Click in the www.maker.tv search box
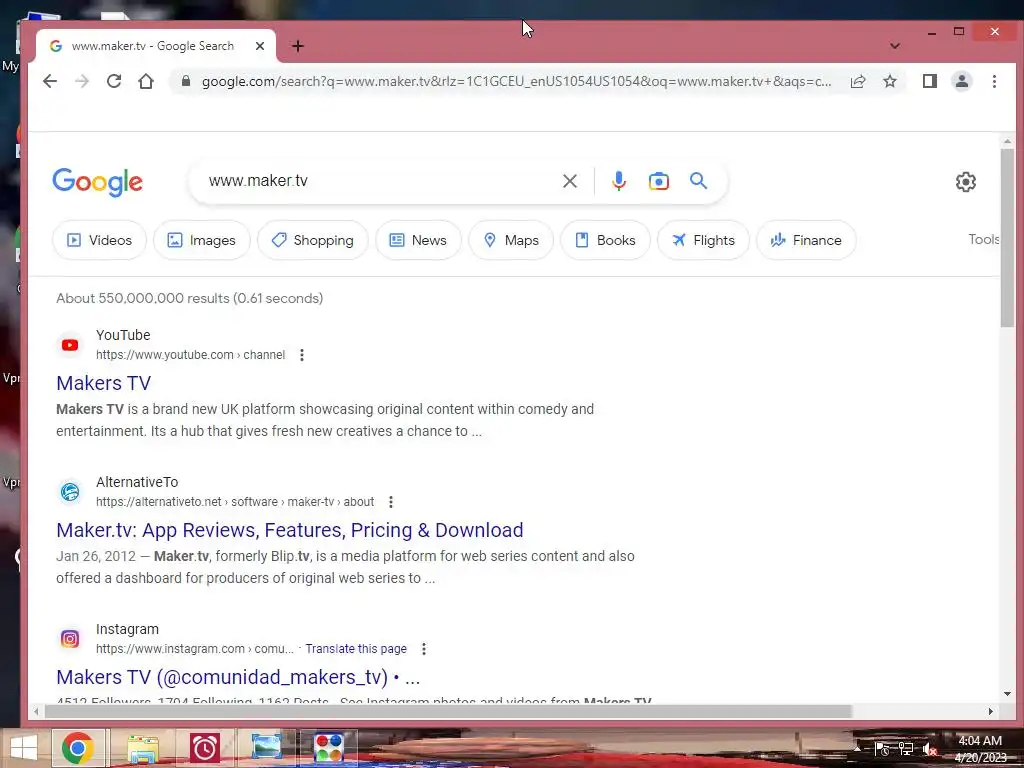The image size is (1024, 768). click(x=379, y=181)
